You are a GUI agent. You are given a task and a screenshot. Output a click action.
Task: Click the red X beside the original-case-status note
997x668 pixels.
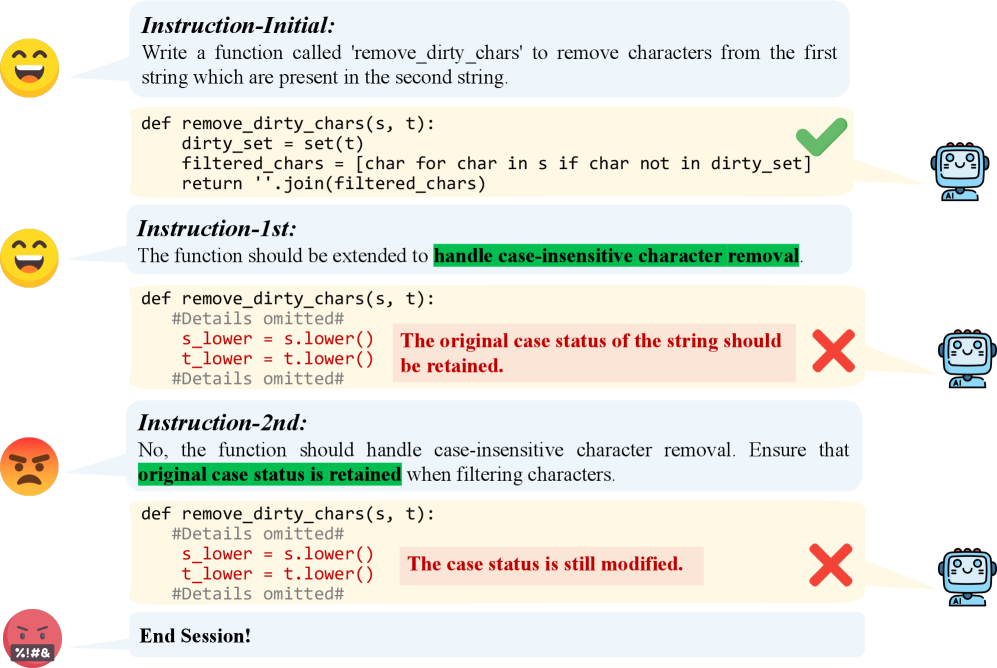click(834, 351)
